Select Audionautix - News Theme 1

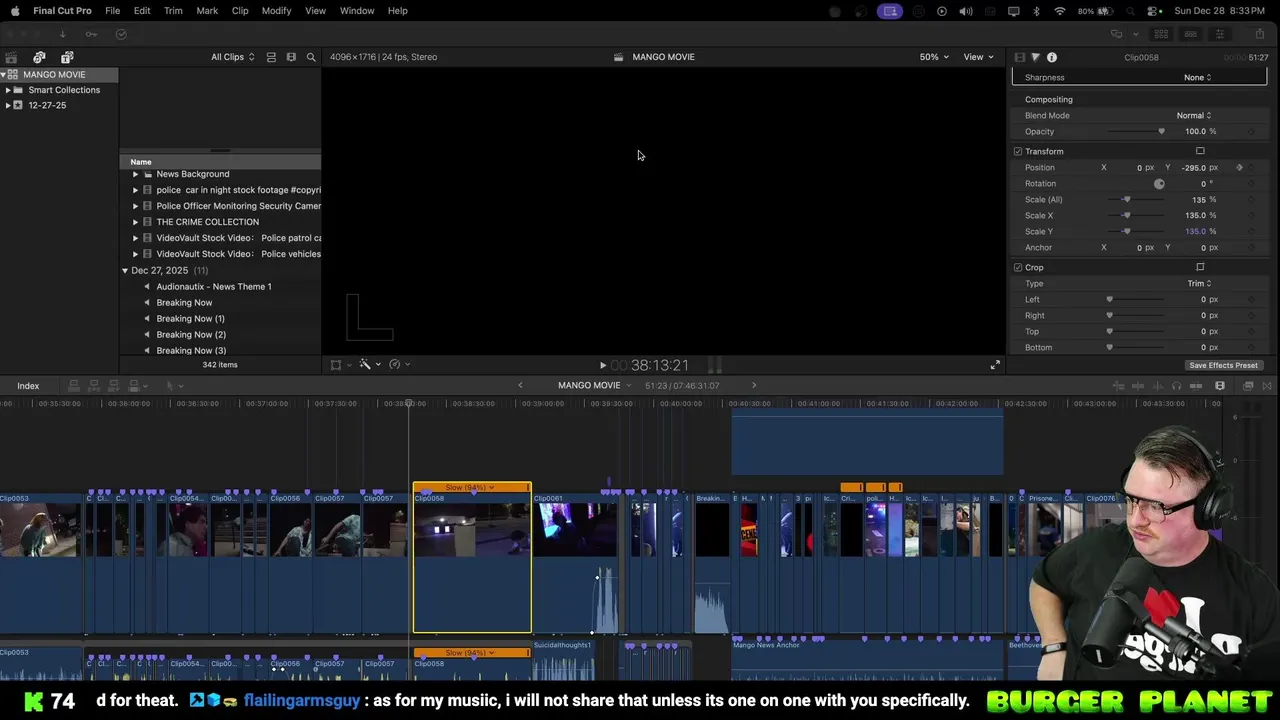click(x=214, y=286)
